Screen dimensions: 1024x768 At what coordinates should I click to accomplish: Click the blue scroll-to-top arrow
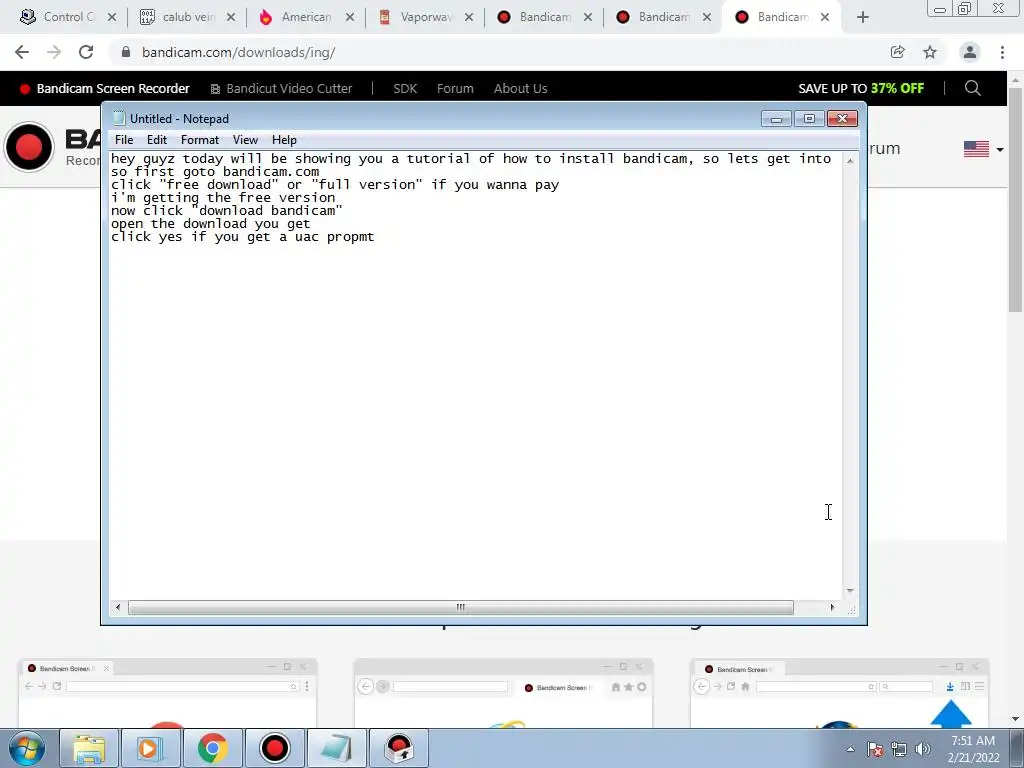(x=951, y=712)
